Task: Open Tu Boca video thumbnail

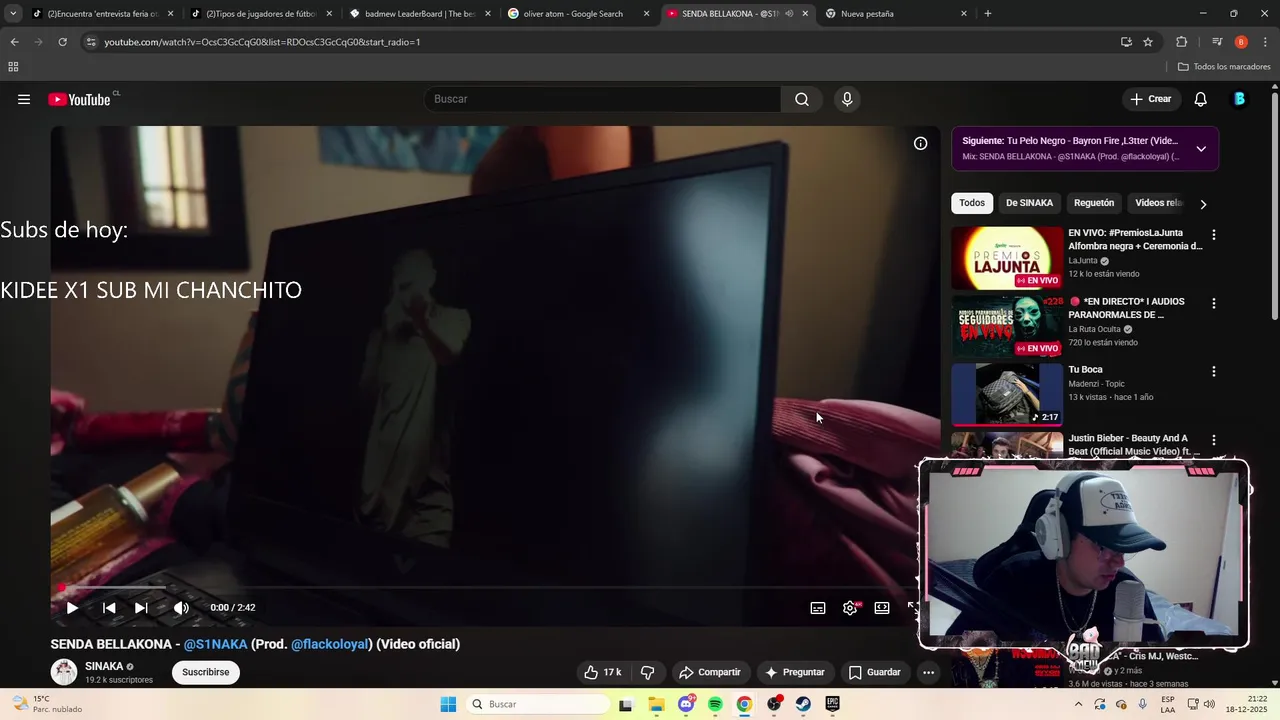Action: 1007,394
